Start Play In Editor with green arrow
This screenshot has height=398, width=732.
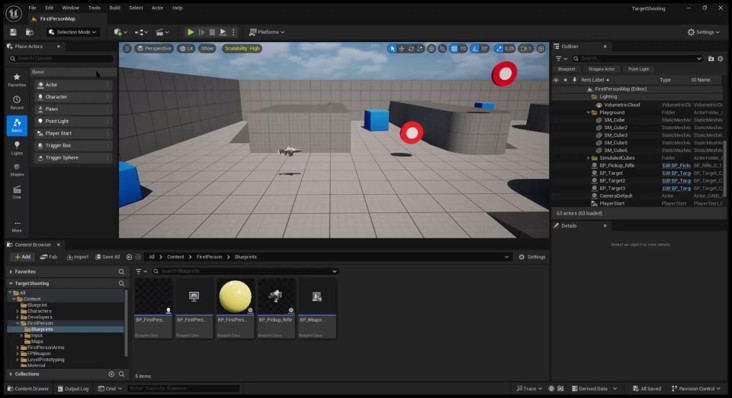click(190, 32)
